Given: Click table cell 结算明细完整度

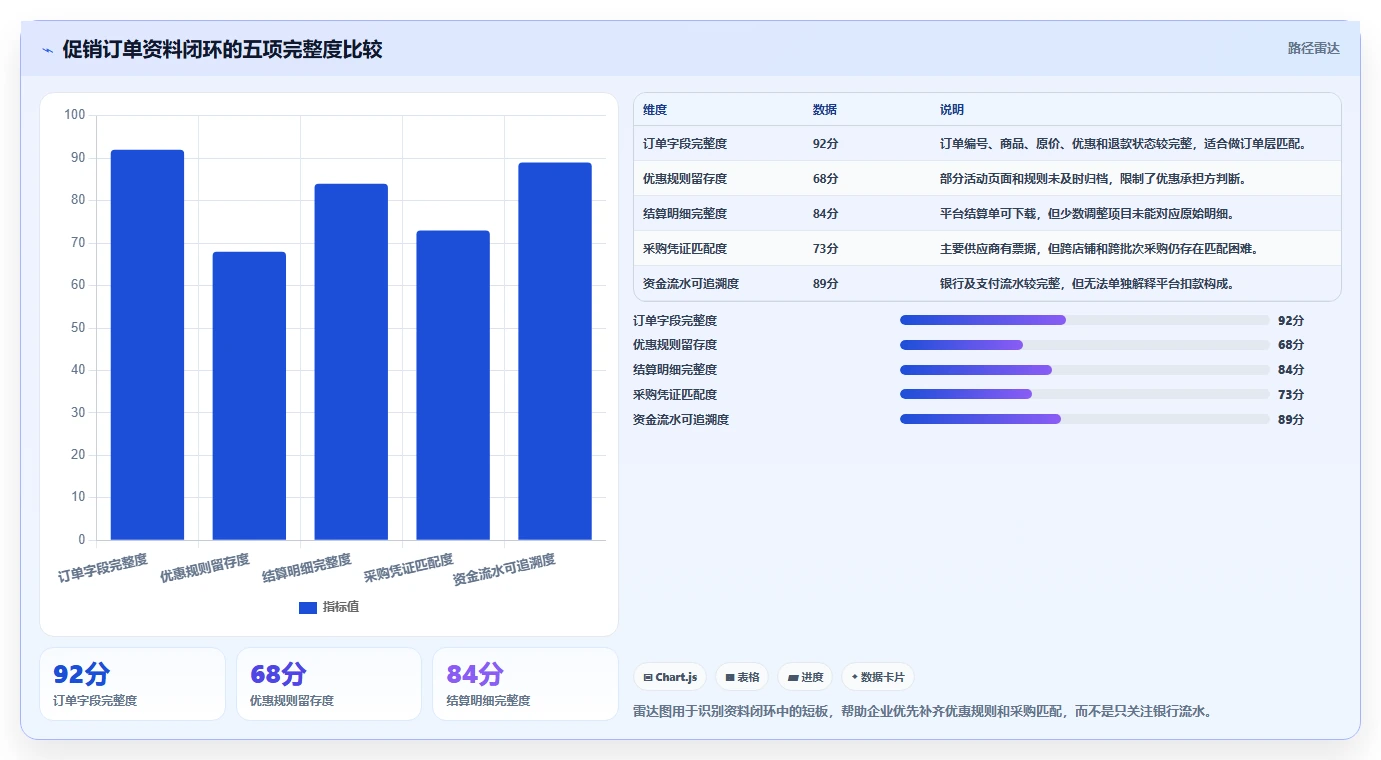Looking at the screenshot, I should click(x=685, y=214).
